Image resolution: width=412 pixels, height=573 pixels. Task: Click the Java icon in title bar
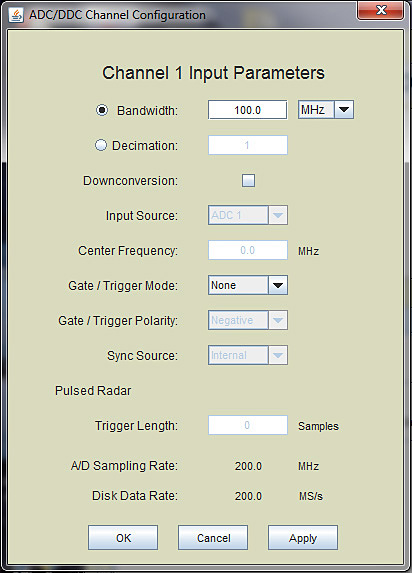(16, 15)
